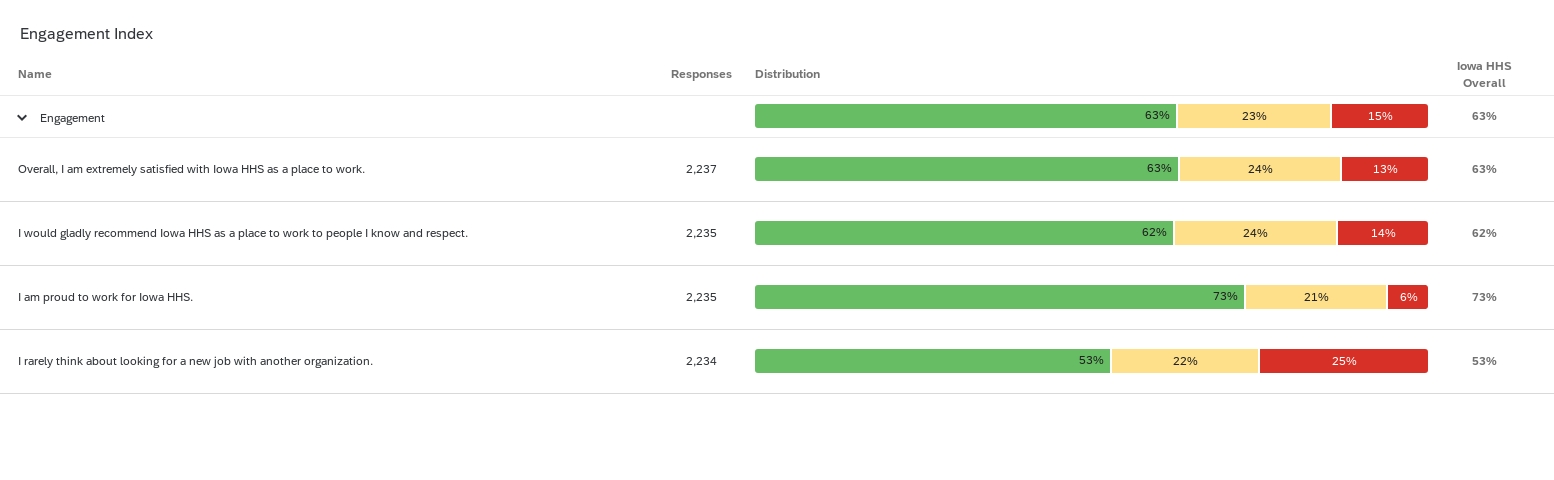Viewport: 1554px width, 480px height.
Task: Click the Iowa HHS Overall column header
Action: (x=1484, y=74)
